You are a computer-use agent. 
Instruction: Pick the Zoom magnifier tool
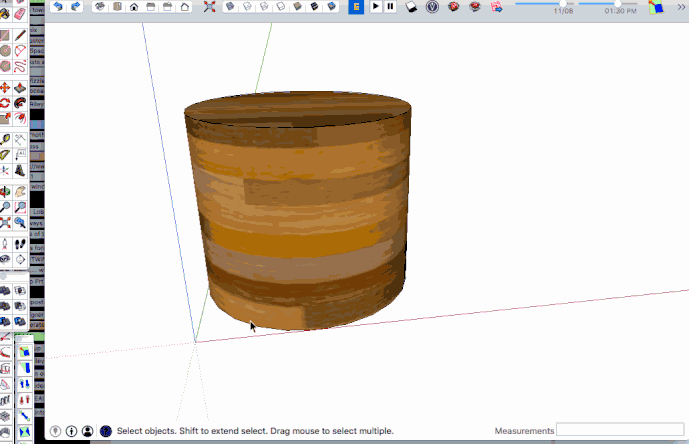[5, 207]
